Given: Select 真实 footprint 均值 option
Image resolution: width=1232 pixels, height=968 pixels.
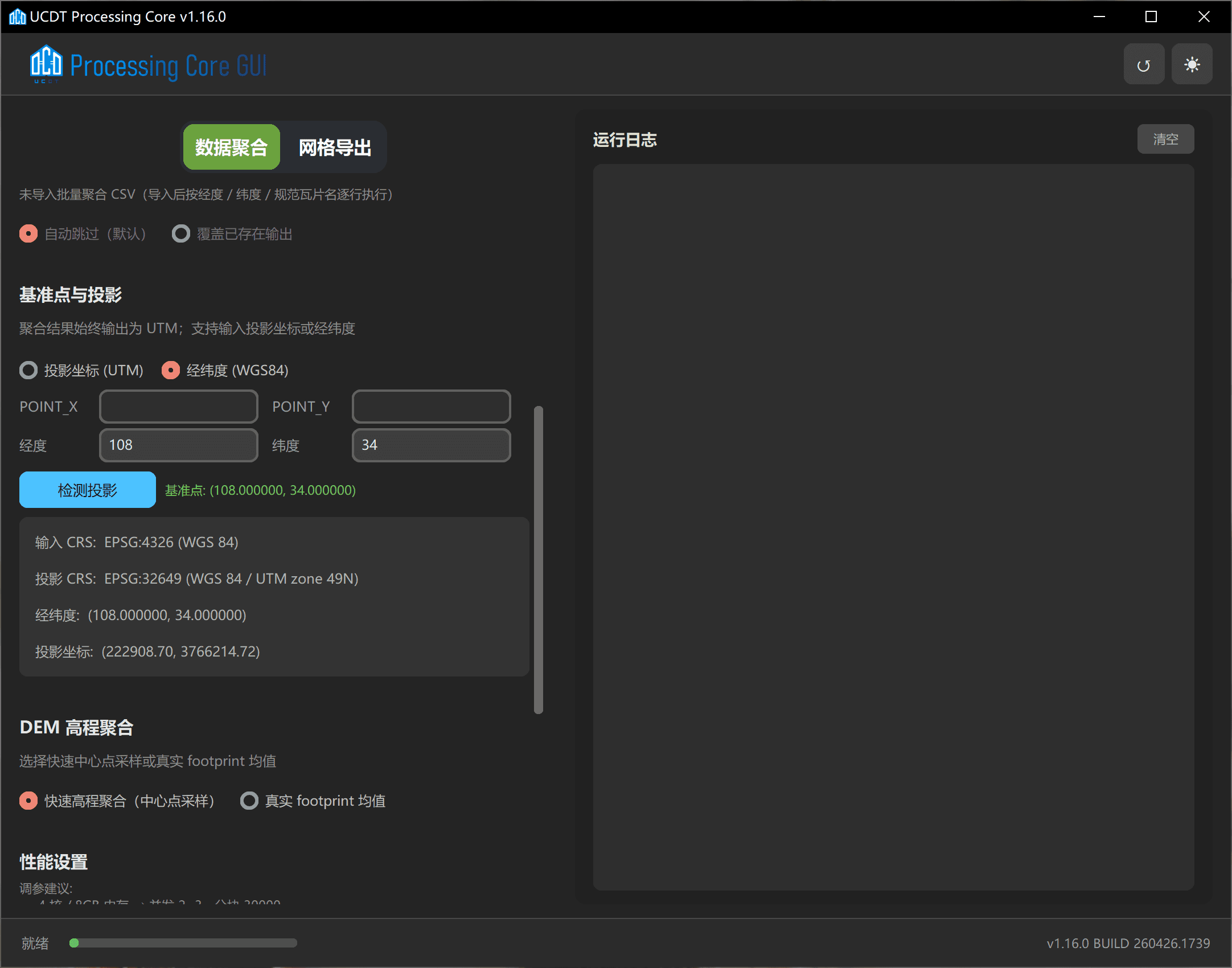Looking at the screenshot, I should click(313, 801).
